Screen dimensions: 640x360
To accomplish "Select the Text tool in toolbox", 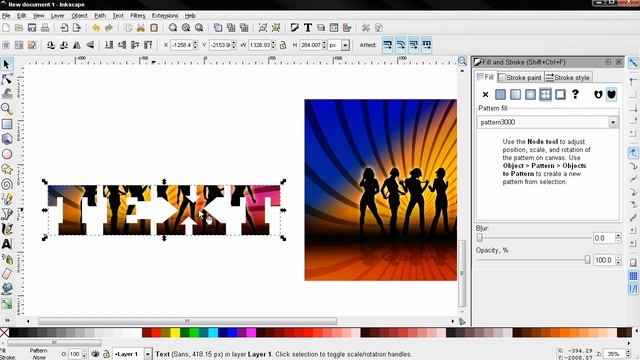I will pyautogui.click(x=7, y=244).
